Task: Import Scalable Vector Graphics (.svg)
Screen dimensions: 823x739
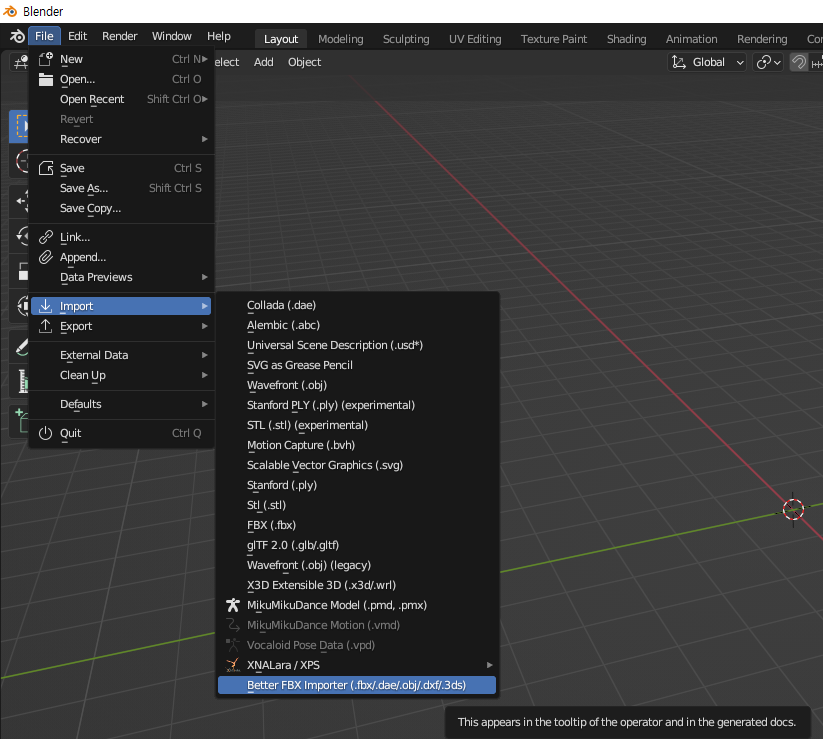Action: (357, 465)
